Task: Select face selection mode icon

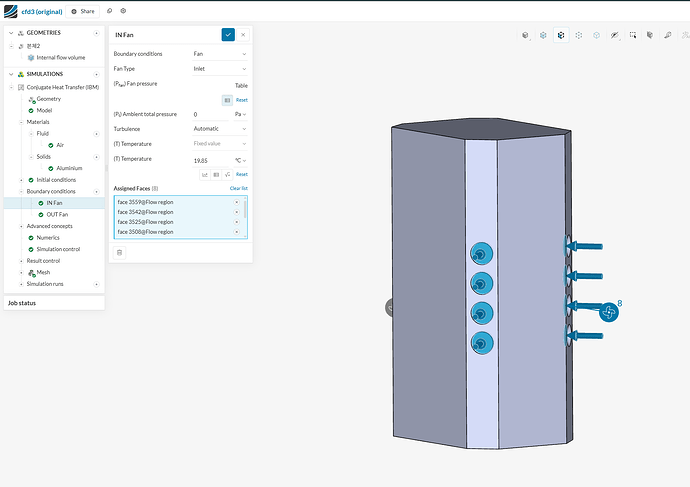Action: [561, 35]
